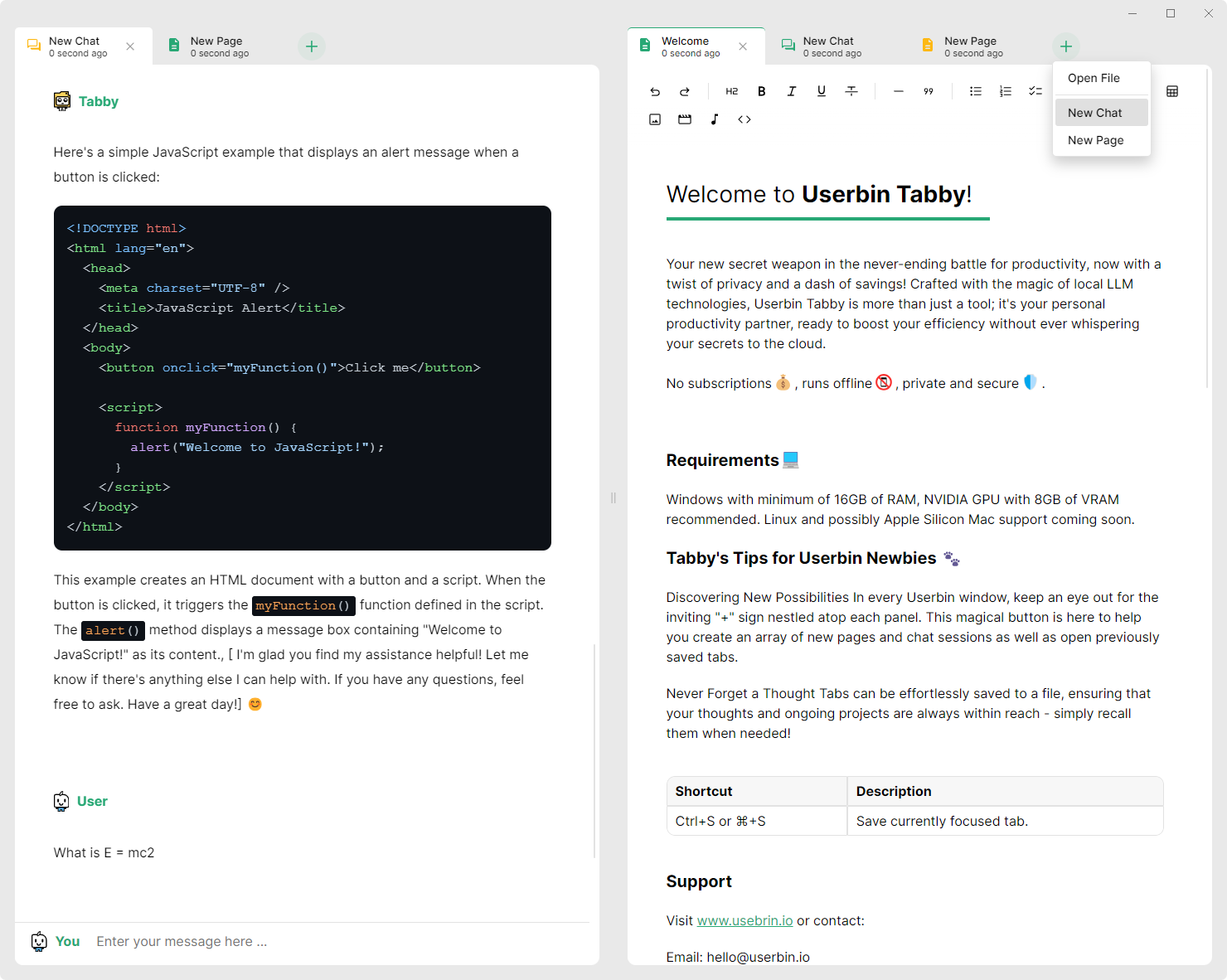The height and width of the screenshot is (980, 1227).
Task: Click the plus button in the right panel
Action: tap(1066, 46)
